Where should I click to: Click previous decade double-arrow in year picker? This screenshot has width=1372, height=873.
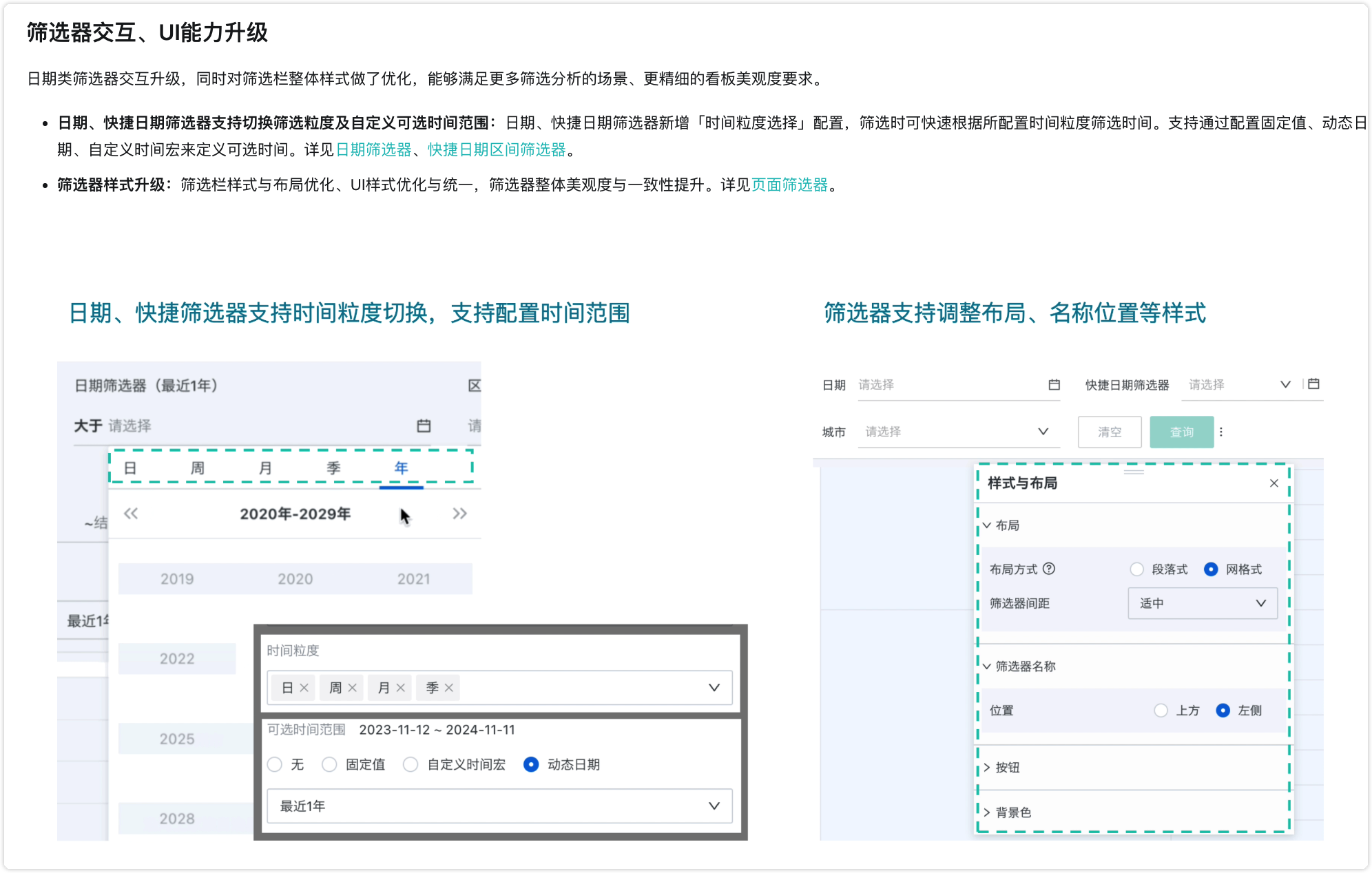coord(131,513)
